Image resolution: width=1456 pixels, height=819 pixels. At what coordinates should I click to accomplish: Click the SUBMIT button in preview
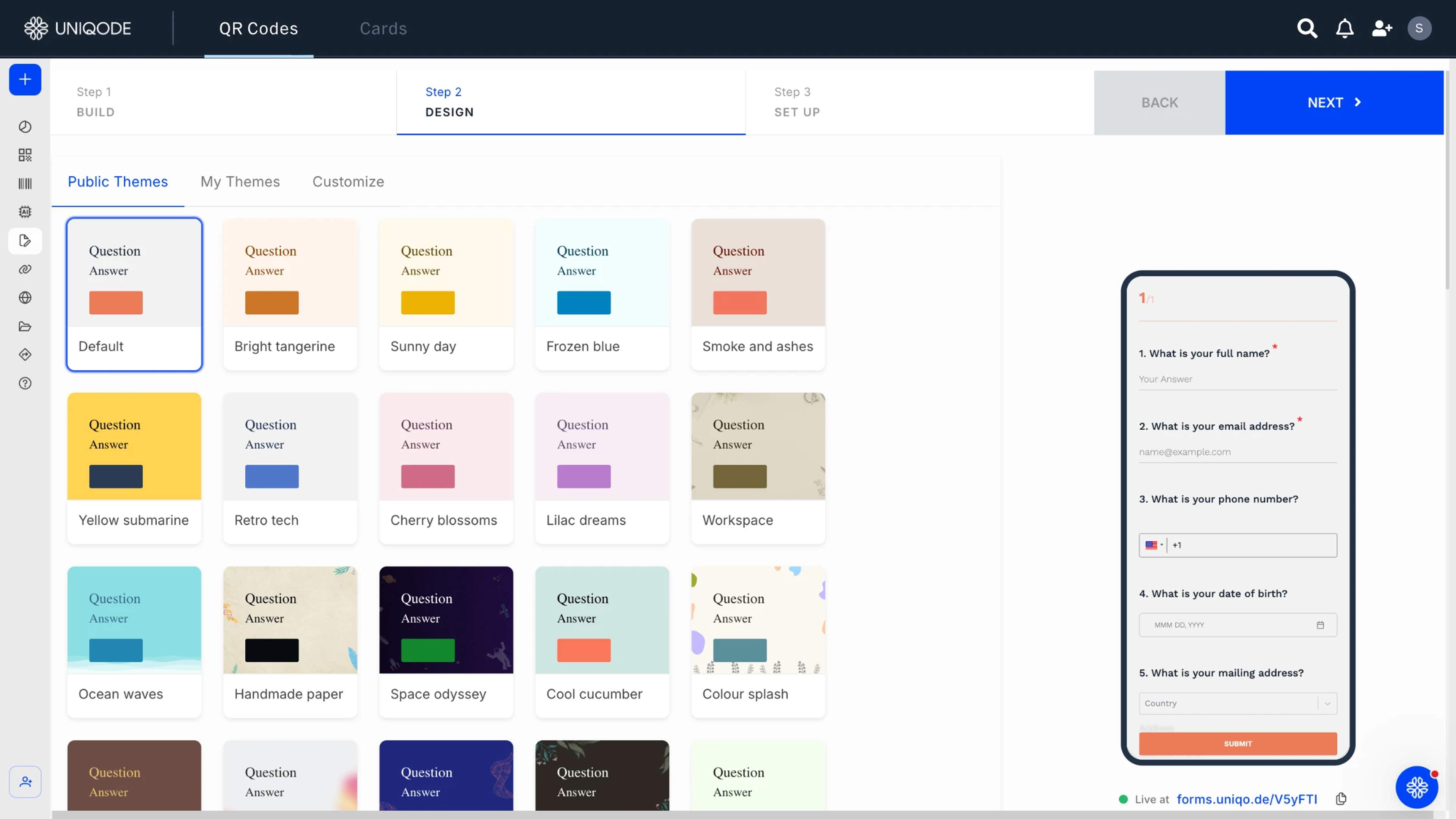(1238, 744)
